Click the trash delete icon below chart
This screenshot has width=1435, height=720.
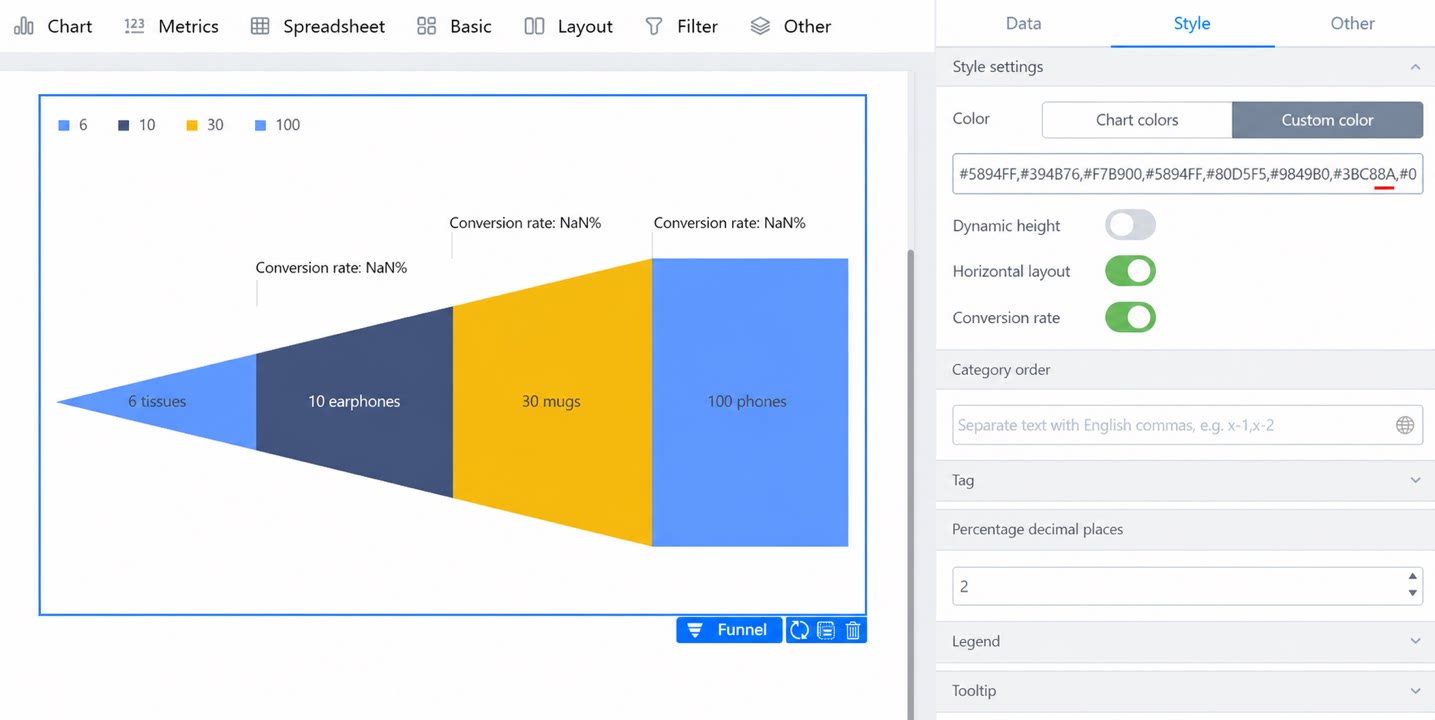[x=853, y=630]
